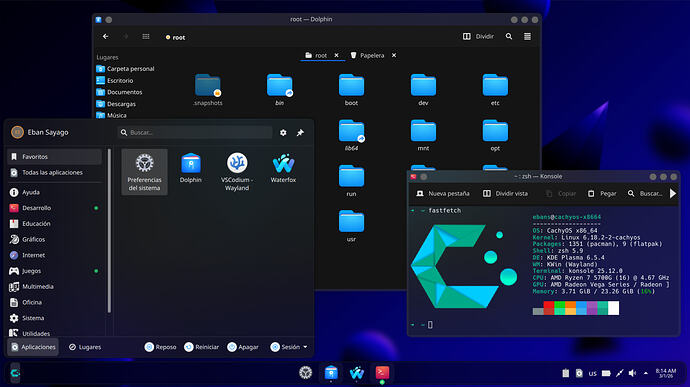Select the boot folder
This screenshot has width=690, height=387.
(x=351, y=90)
